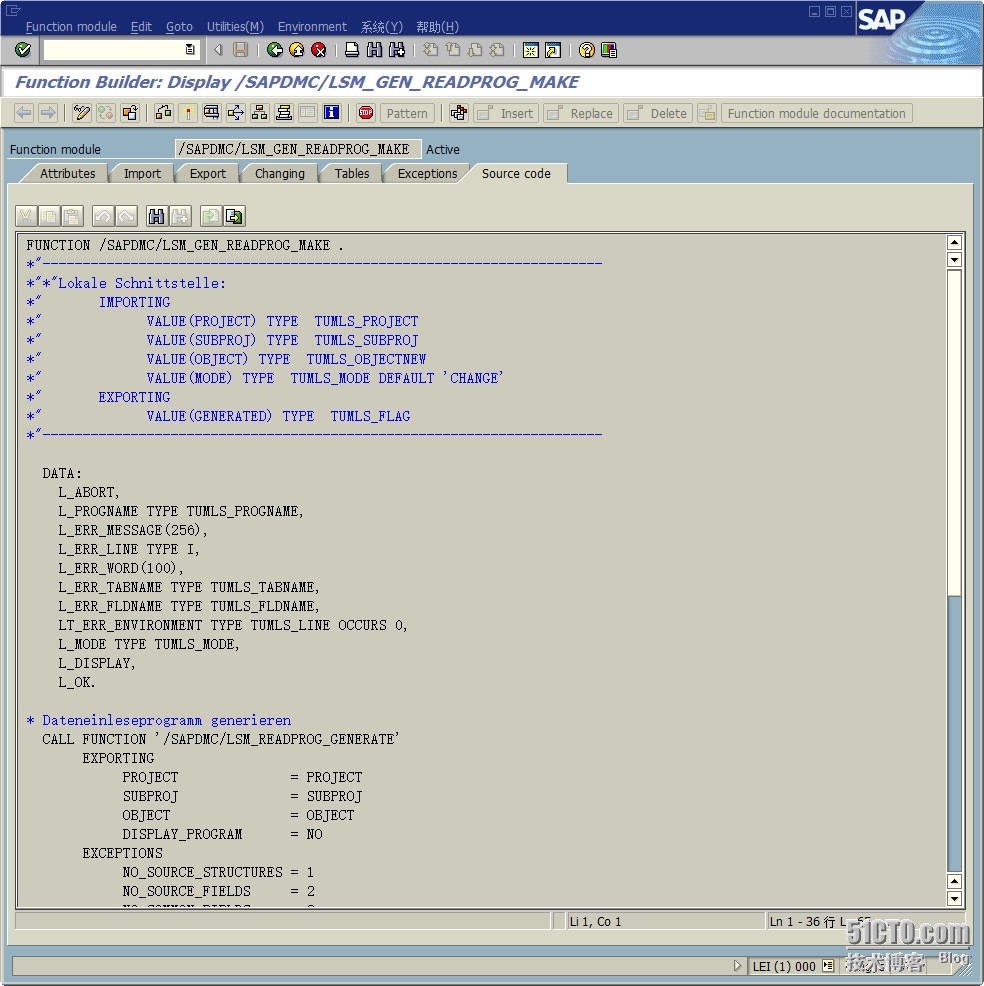This screenshot has height=986, width=984.
Task: Click the yellow Exit icon
Action: (297, 50)
